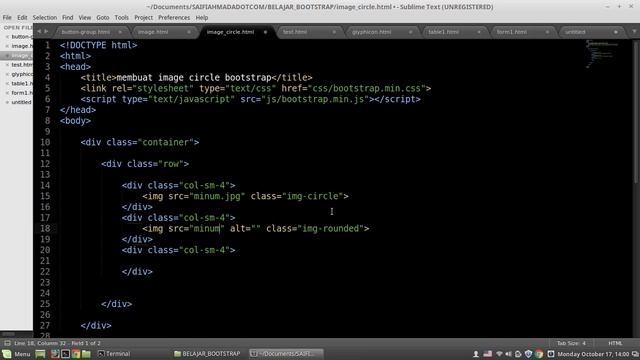The height and width of the screenshot is (360, 640).
Task: Close the button-group.html tab
Action: point(120,32)
